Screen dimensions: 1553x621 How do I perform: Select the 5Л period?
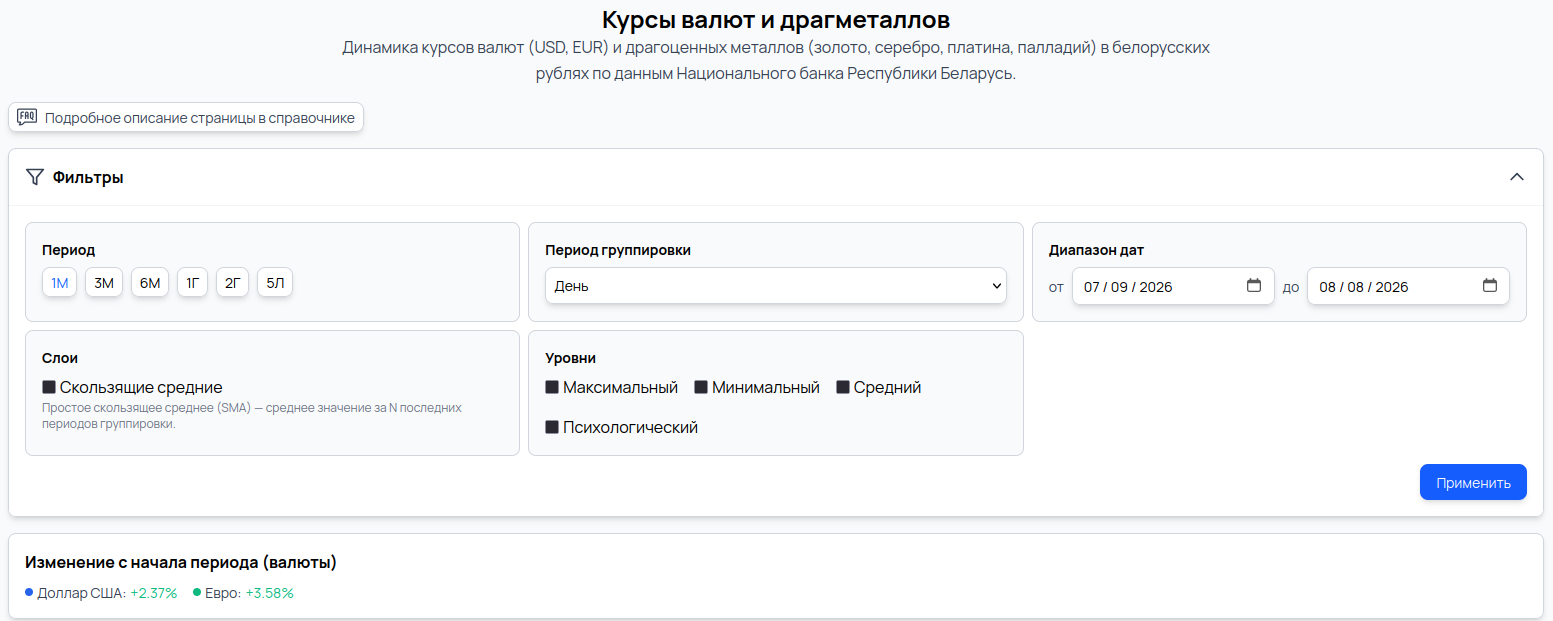point(275,283)
